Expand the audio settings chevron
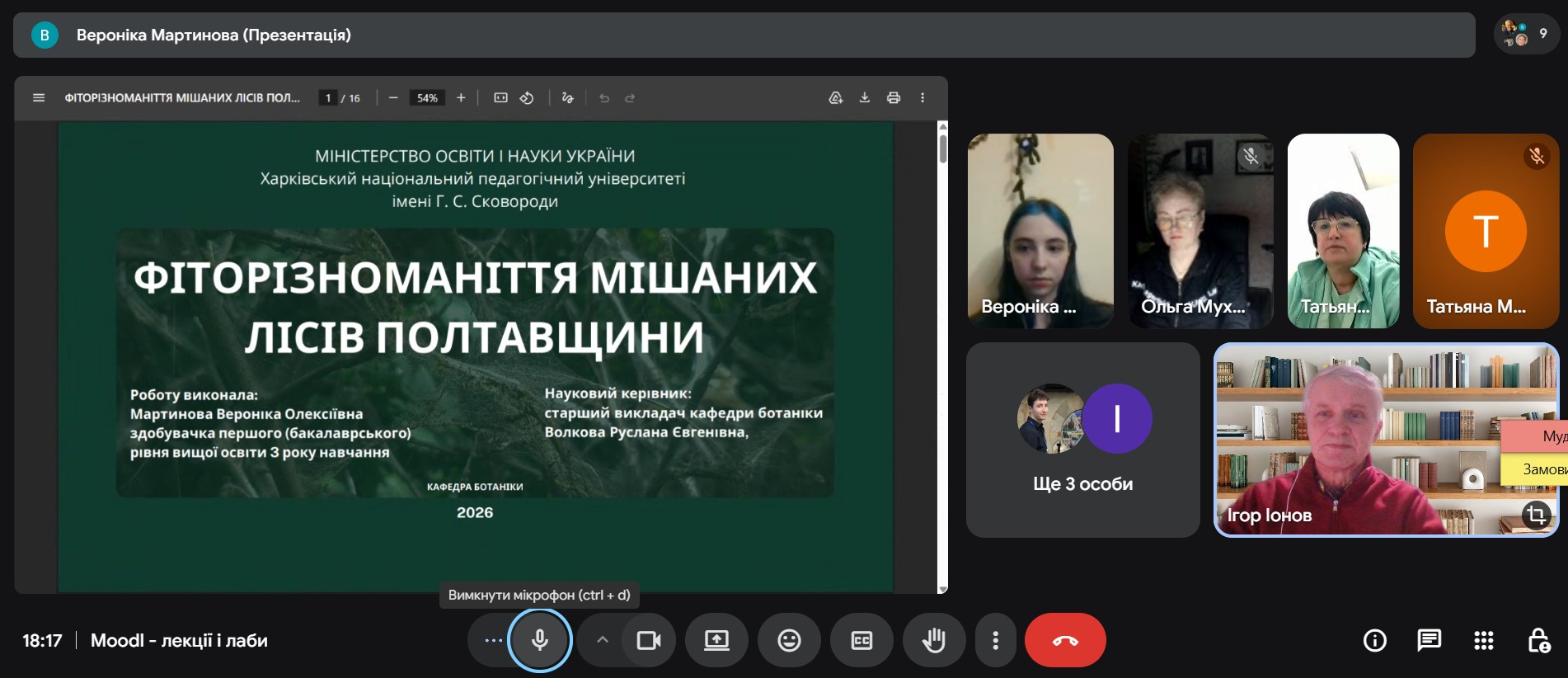The image size is (1568, 678). point(603,640)
